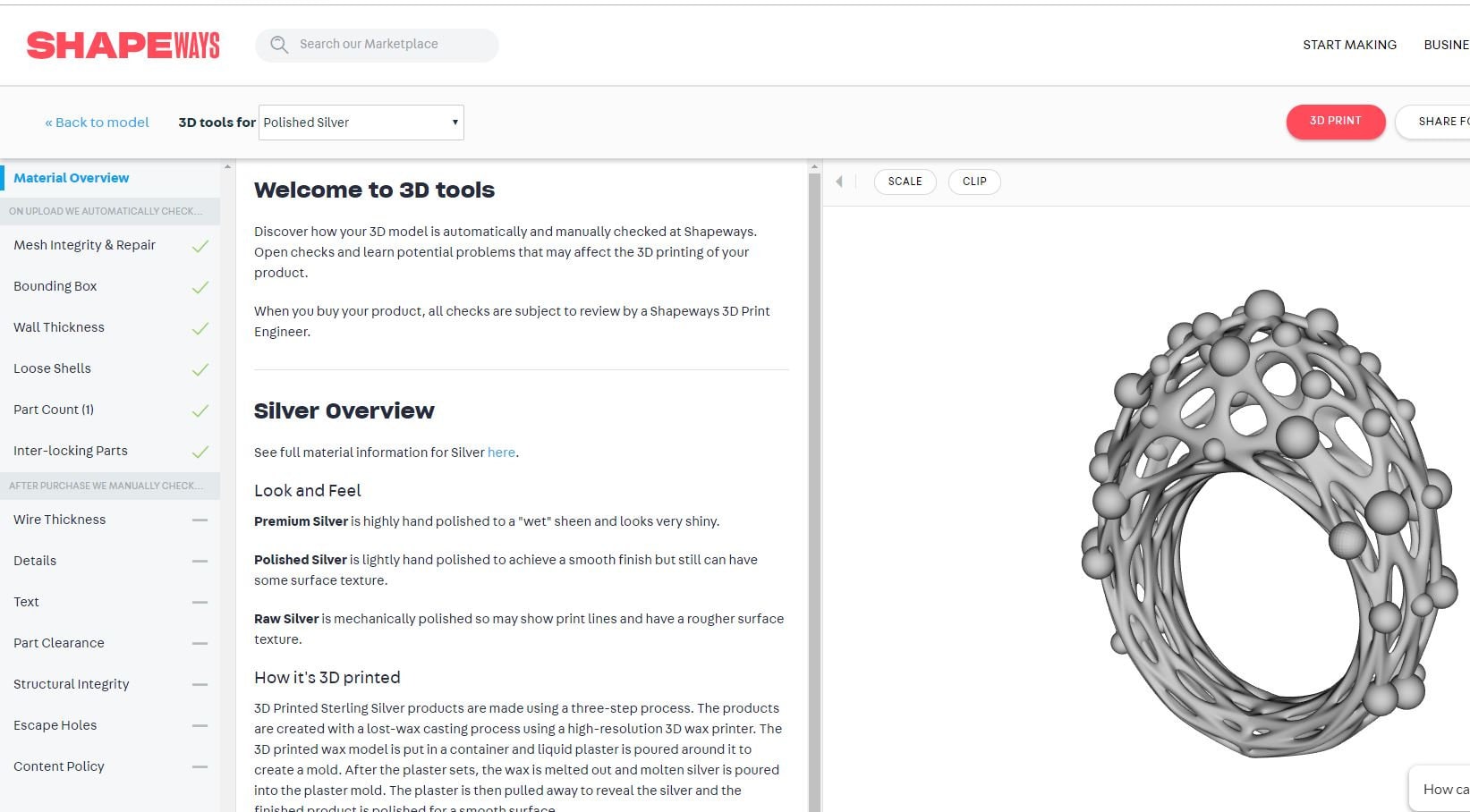Toggle the CLIP view button

[x=974, y=182]
